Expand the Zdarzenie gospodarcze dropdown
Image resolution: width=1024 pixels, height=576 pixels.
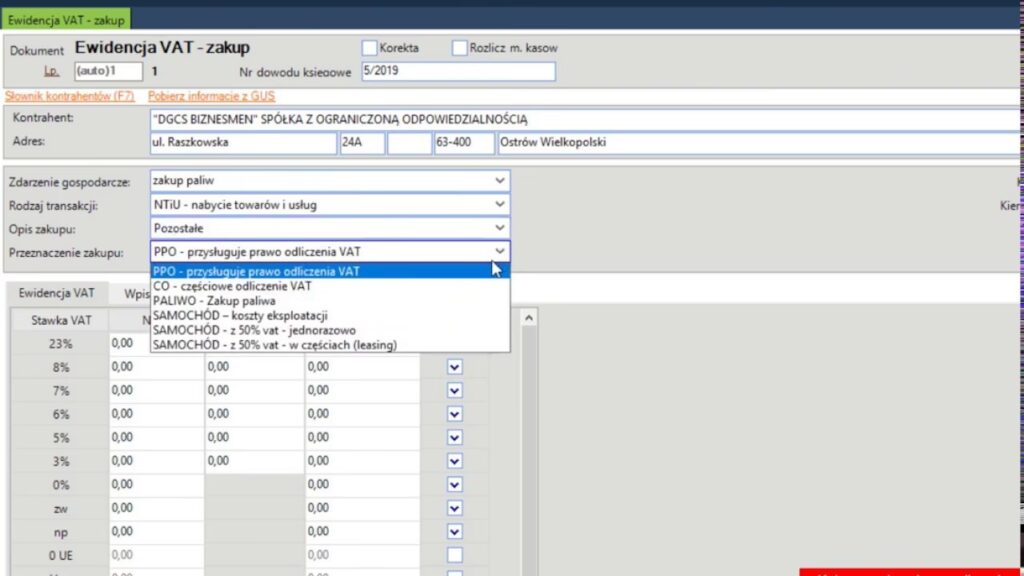pos(500,181)
